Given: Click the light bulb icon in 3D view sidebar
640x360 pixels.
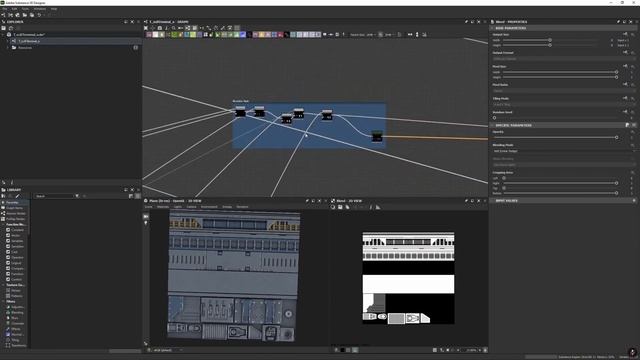Looking at the screenshot, I should coord(146,223).
